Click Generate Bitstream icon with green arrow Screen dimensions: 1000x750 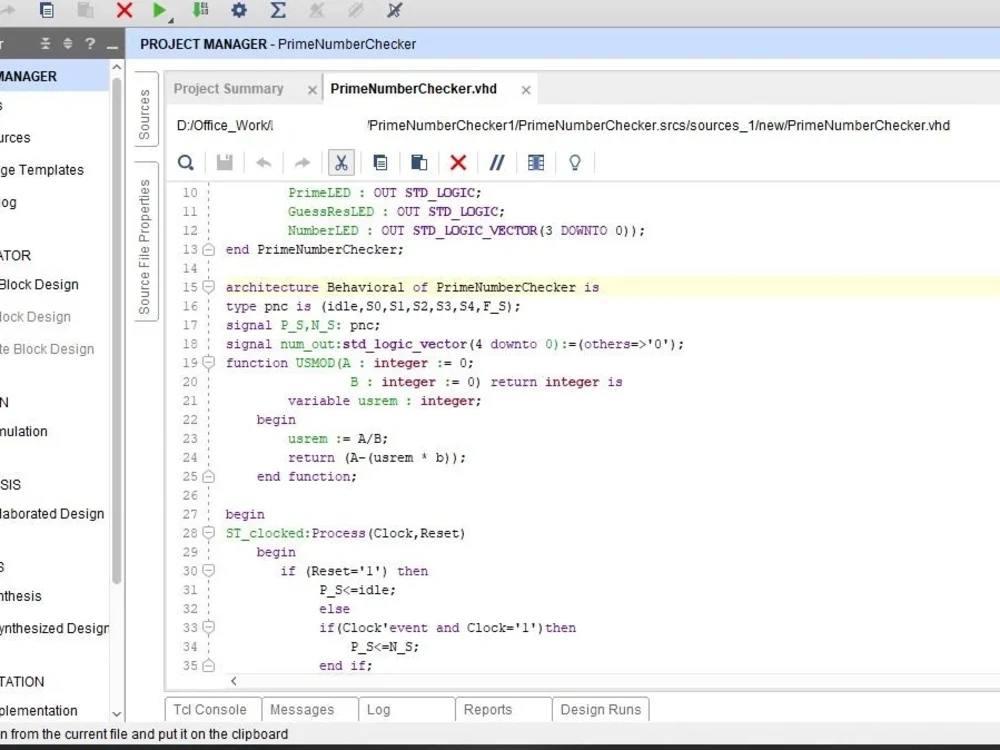(200, 10)
